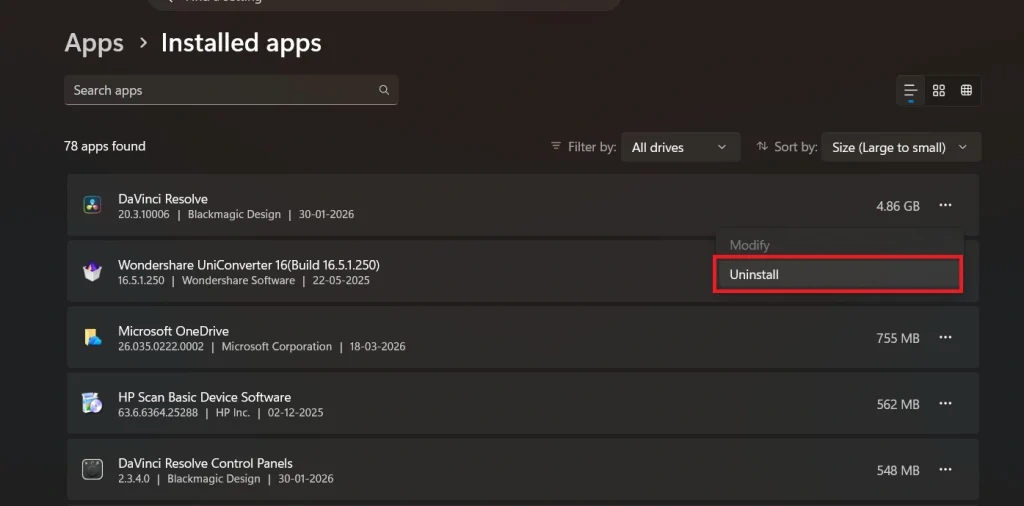Click the Installed apps heading
Viewport: 1024px width, 506px height.
[x=241, y=43]
